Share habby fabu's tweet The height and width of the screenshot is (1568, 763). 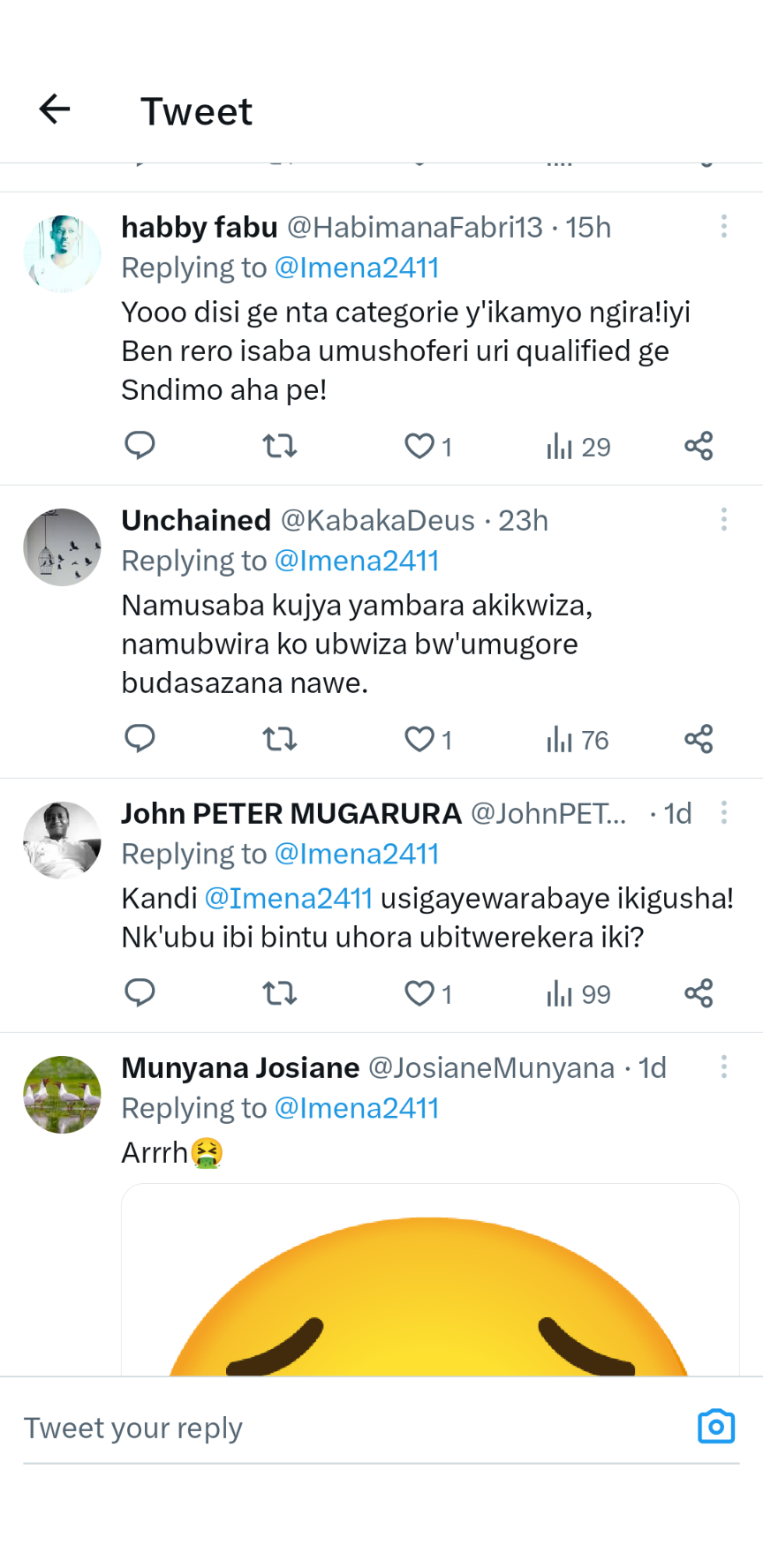pyautogui.click(x=699, y=446)
